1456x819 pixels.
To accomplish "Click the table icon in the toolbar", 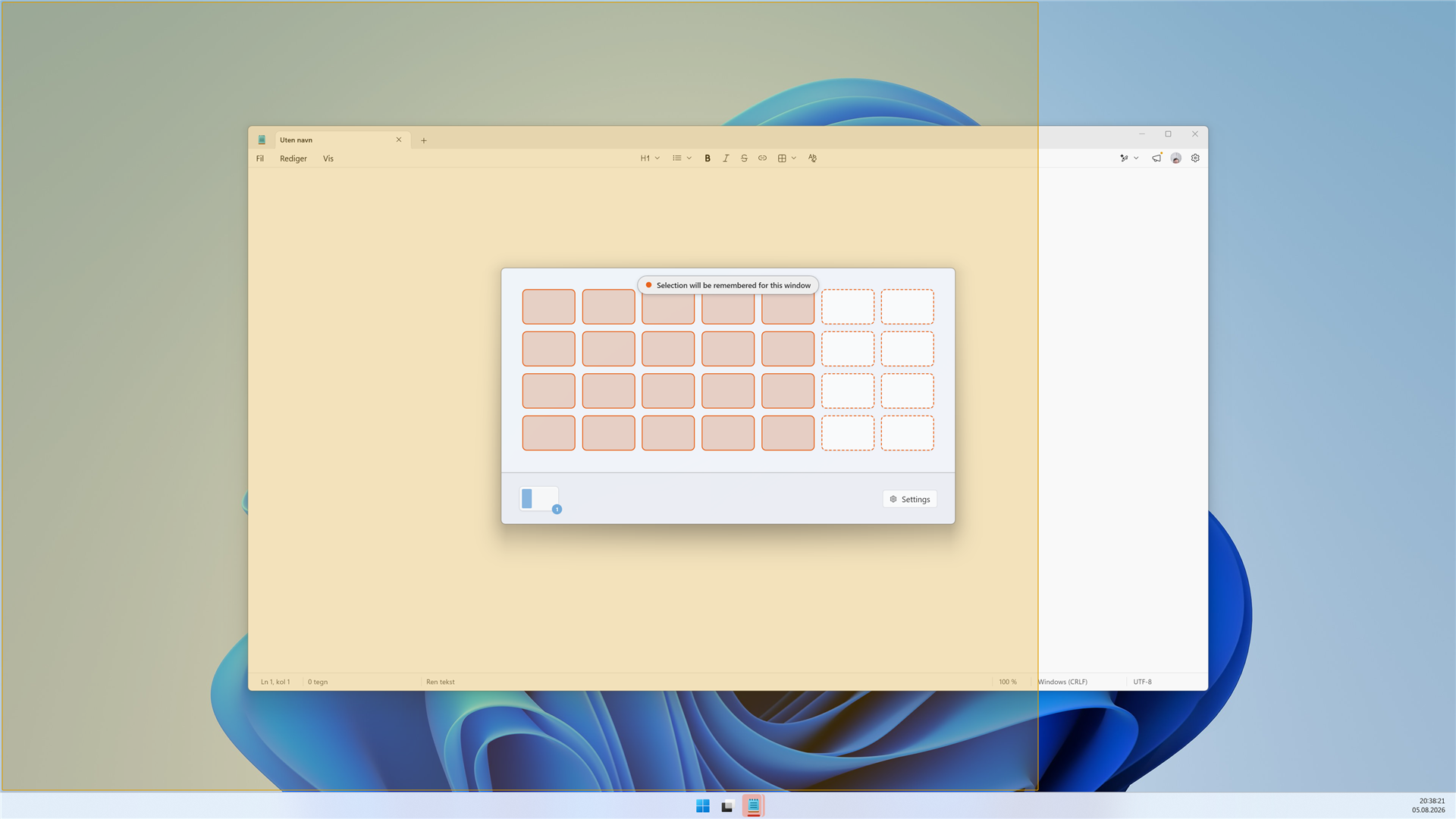I will click(782, 158).
